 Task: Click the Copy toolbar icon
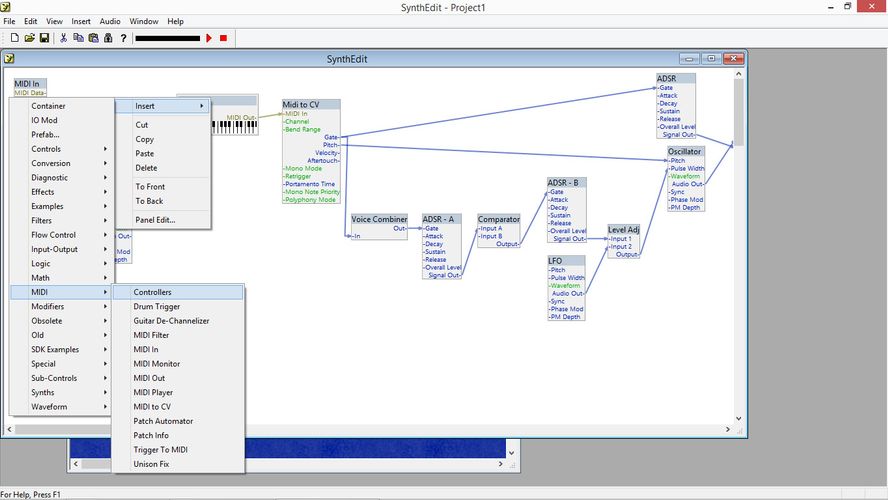(79, 38)
